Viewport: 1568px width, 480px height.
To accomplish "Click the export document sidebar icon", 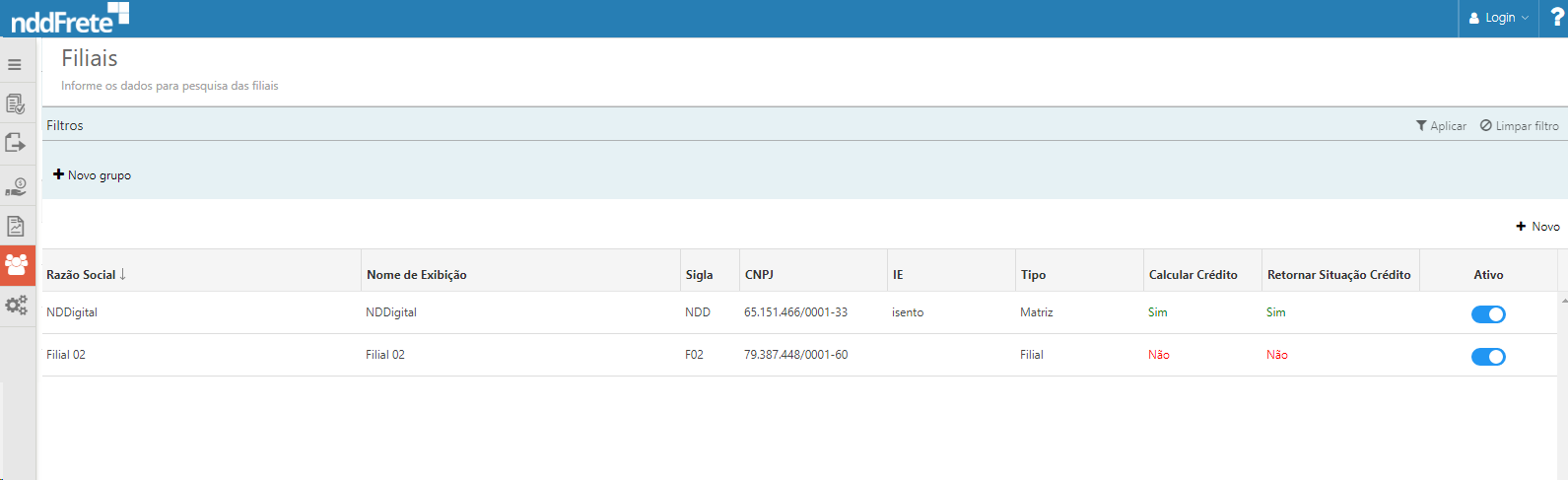I will (x=16, y=144).
